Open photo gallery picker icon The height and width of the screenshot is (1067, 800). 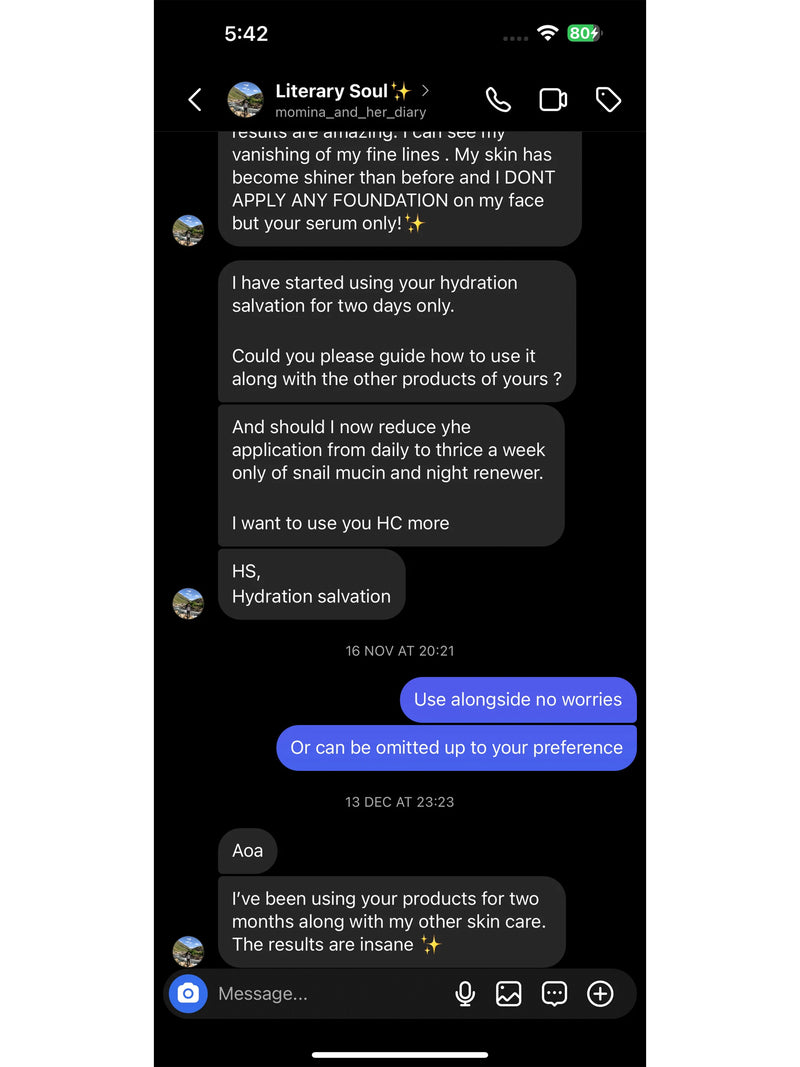pos(509,993)
